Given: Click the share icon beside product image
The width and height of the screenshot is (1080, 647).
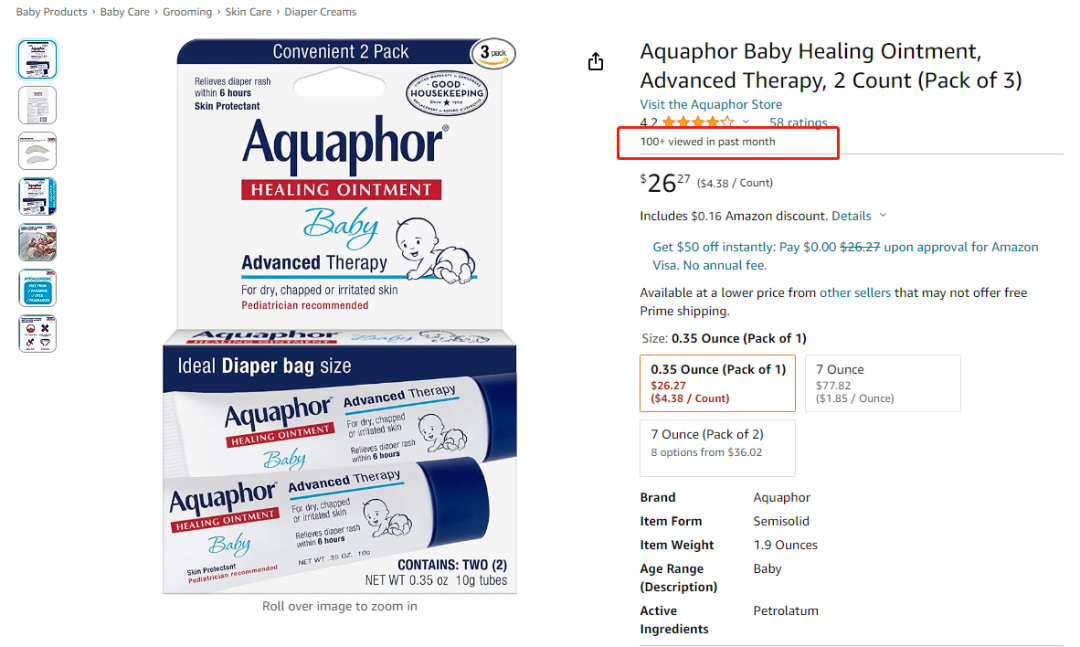Looking at the screenshot, I should pyautogui.click(x=596, y=62).
